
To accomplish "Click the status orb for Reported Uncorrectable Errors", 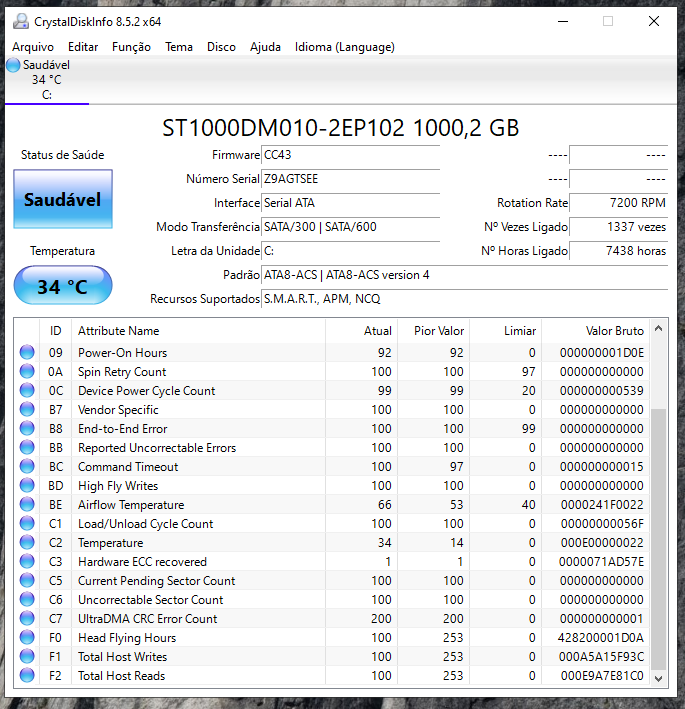I will coord(27,447).
